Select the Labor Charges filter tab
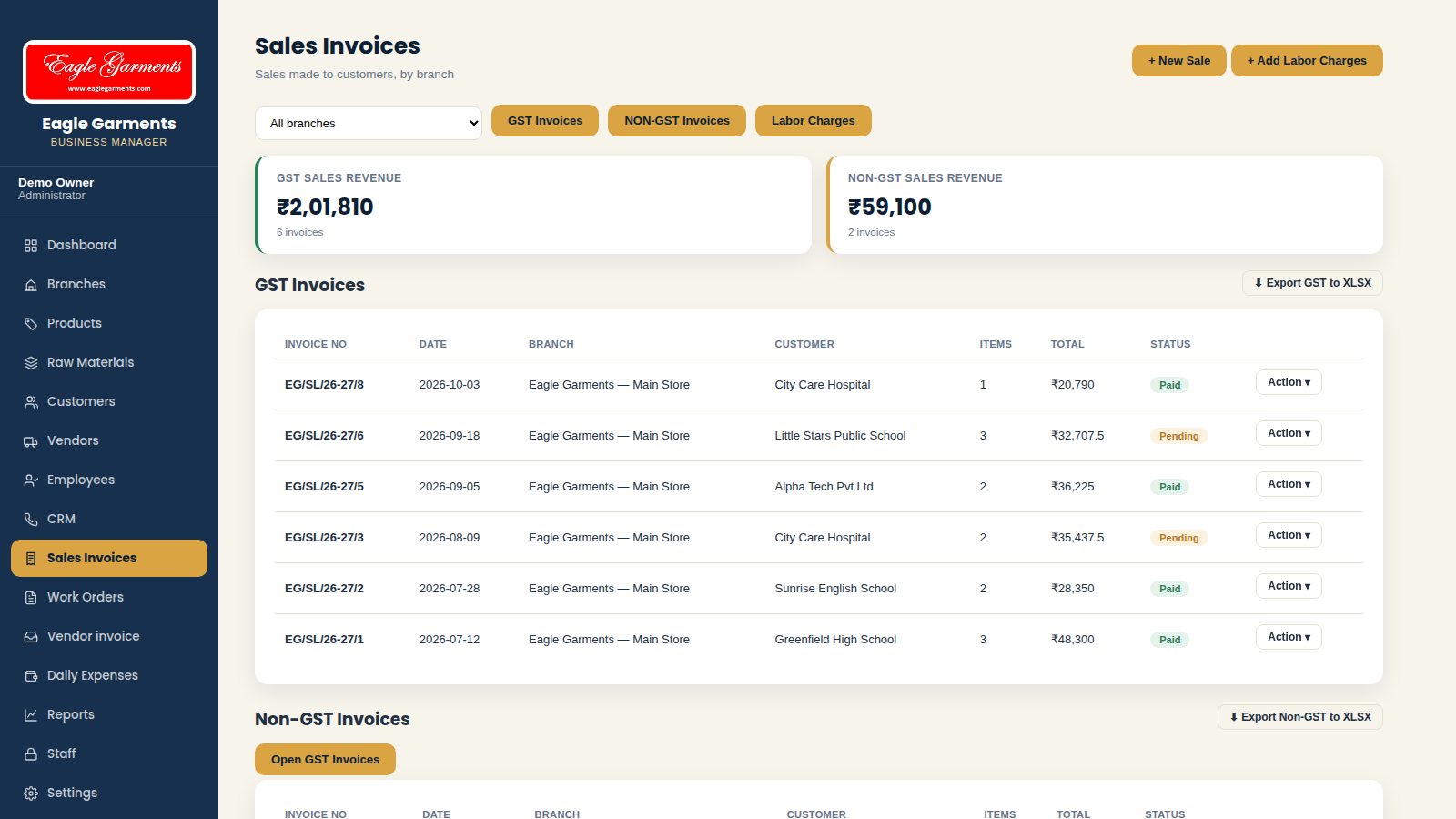Screen dimensions: 1456x819 click(x=814, y=120)
